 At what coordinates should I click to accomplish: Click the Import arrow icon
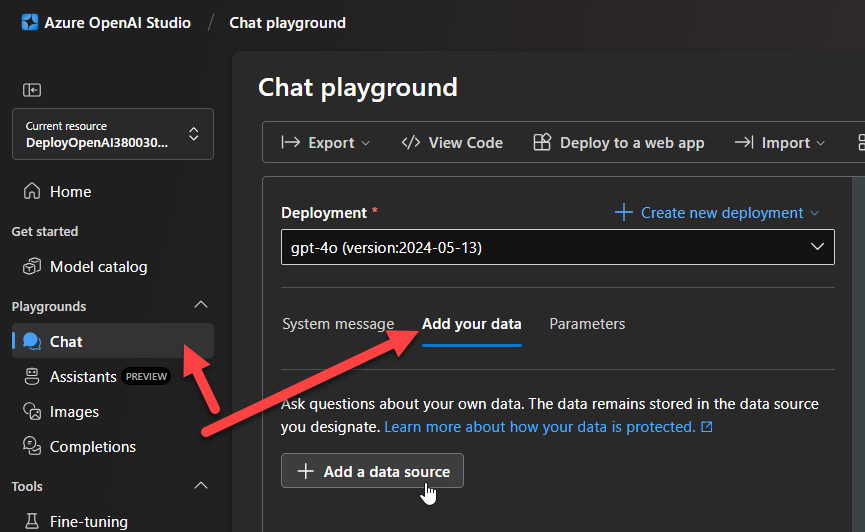point(744,142)
